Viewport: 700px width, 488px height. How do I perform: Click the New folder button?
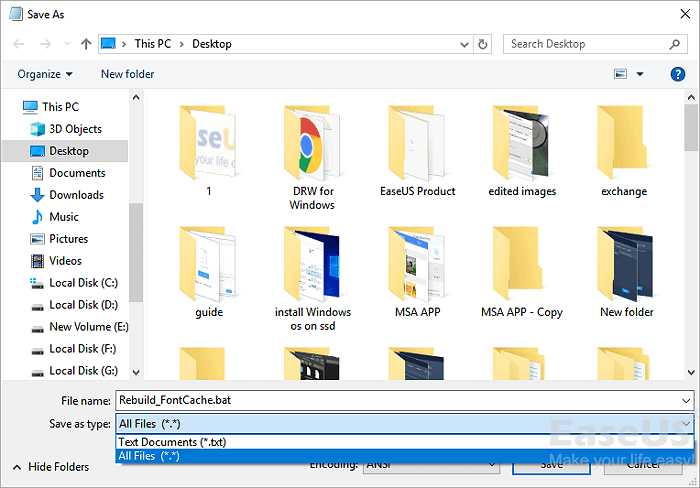coord(127,74)
